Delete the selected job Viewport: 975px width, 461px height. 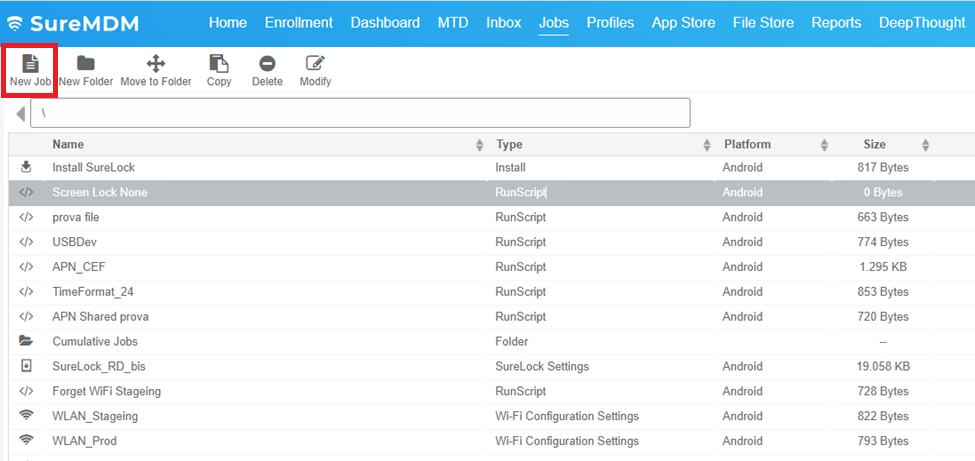tap(267, 64)
